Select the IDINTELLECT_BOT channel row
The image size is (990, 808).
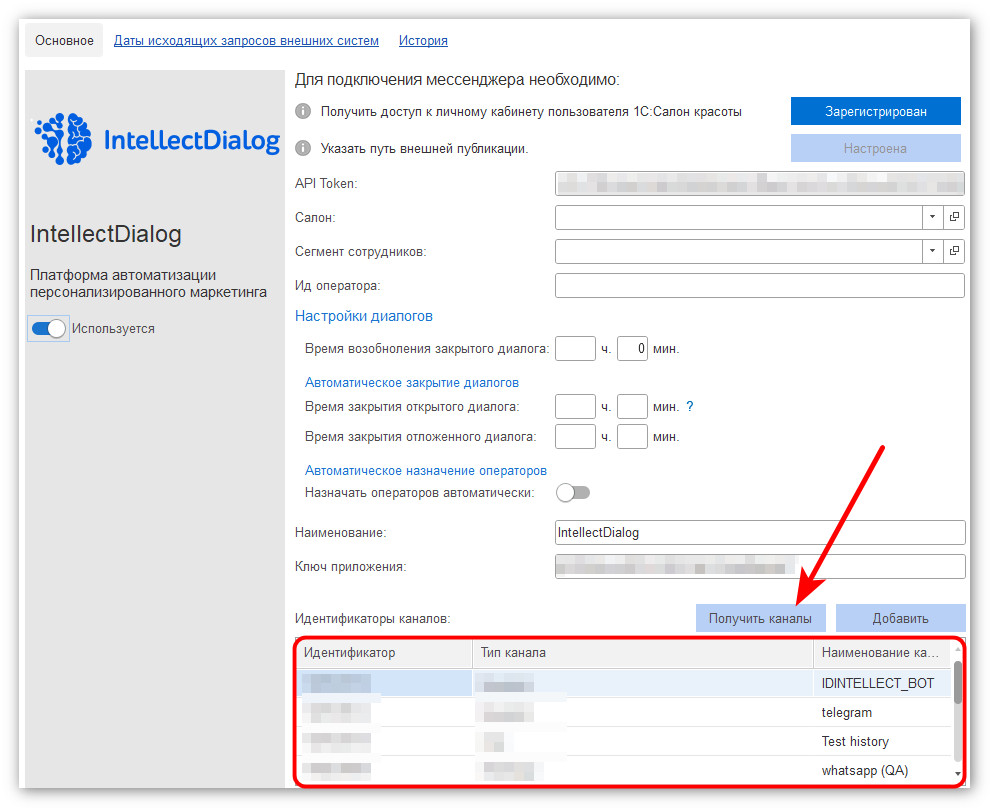[624, 683]
